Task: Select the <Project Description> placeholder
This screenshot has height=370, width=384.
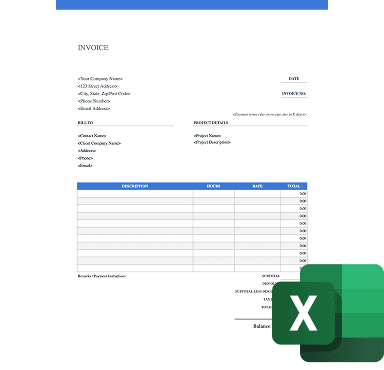Action: coord(212,142)
